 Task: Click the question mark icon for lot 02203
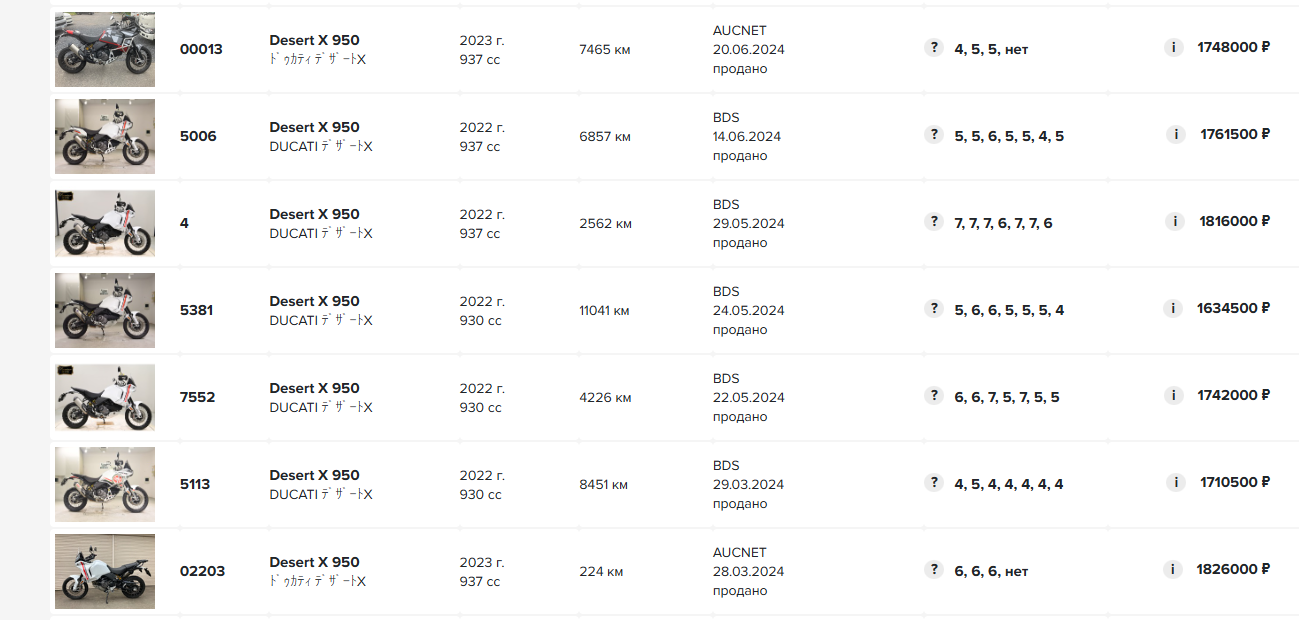(x=934, y=570)
